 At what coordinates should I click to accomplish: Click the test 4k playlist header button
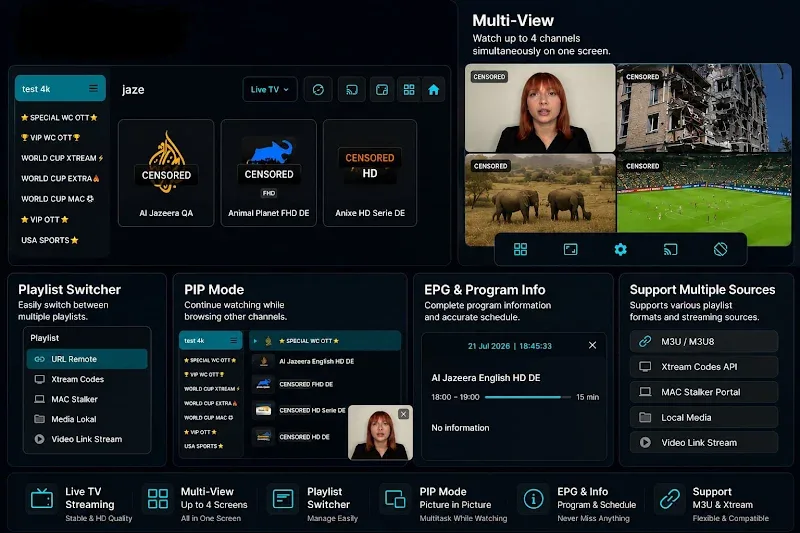pyautogui.click(x=60, y=88)
